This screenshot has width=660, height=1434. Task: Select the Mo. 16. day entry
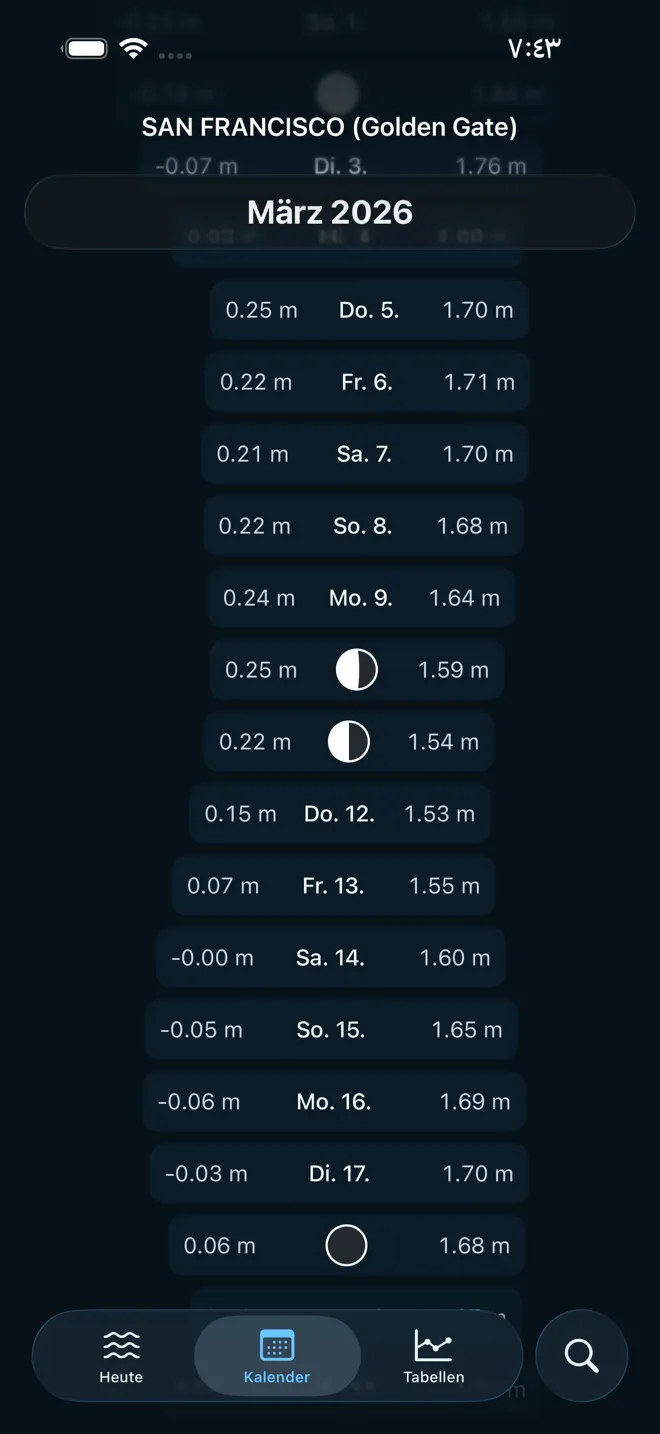click(334, 1102)
